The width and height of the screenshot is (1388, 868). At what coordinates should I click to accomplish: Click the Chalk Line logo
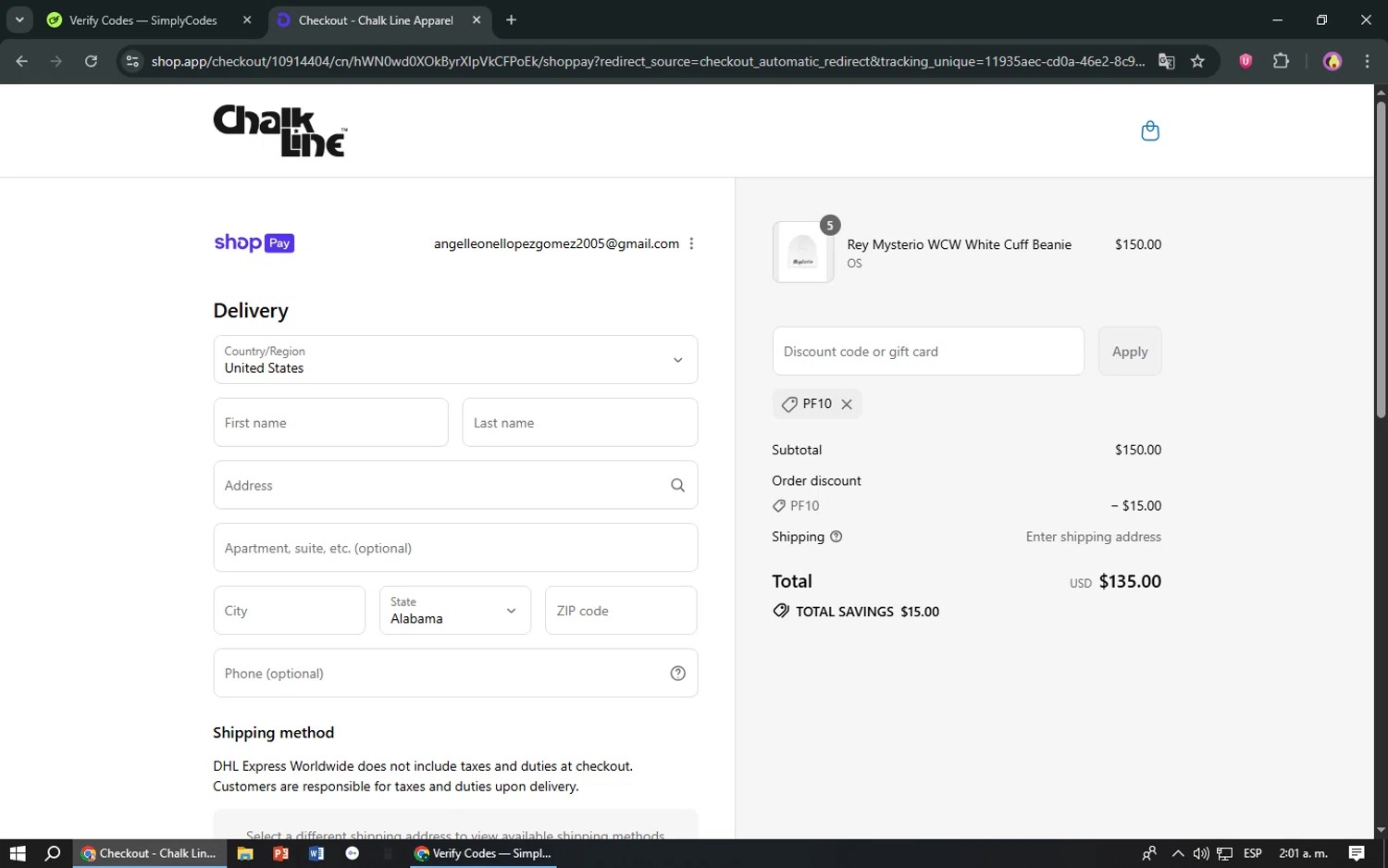280,130
